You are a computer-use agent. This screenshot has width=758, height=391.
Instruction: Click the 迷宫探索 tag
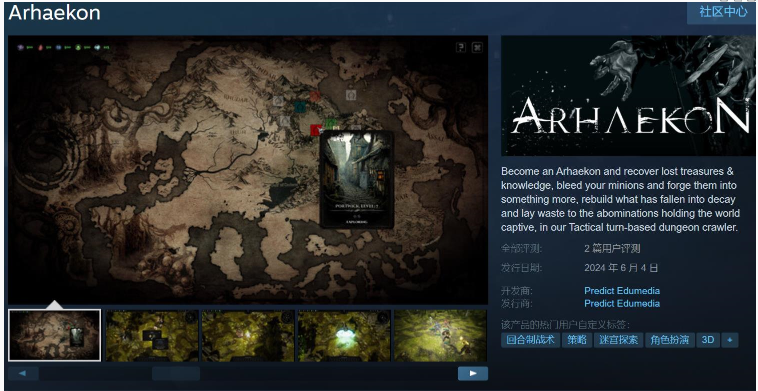click(x=618, y=340)
